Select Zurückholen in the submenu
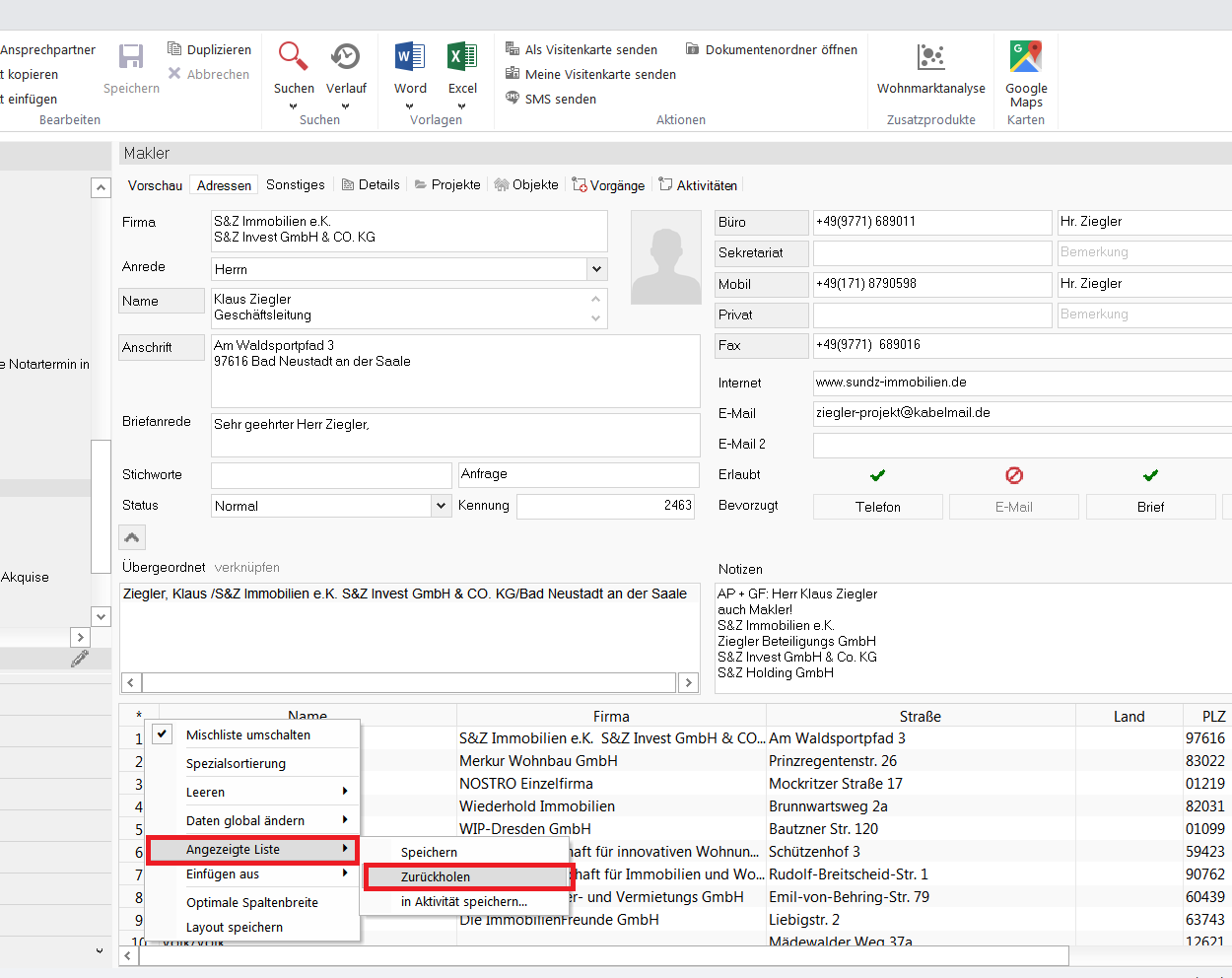This screenshot has width=1232, height=978. coord(436,876)
